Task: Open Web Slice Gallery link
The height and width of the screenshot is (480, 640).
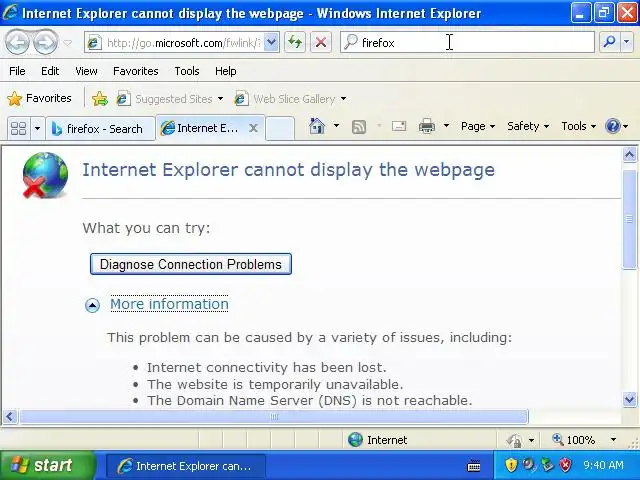Action: (285, 99)
